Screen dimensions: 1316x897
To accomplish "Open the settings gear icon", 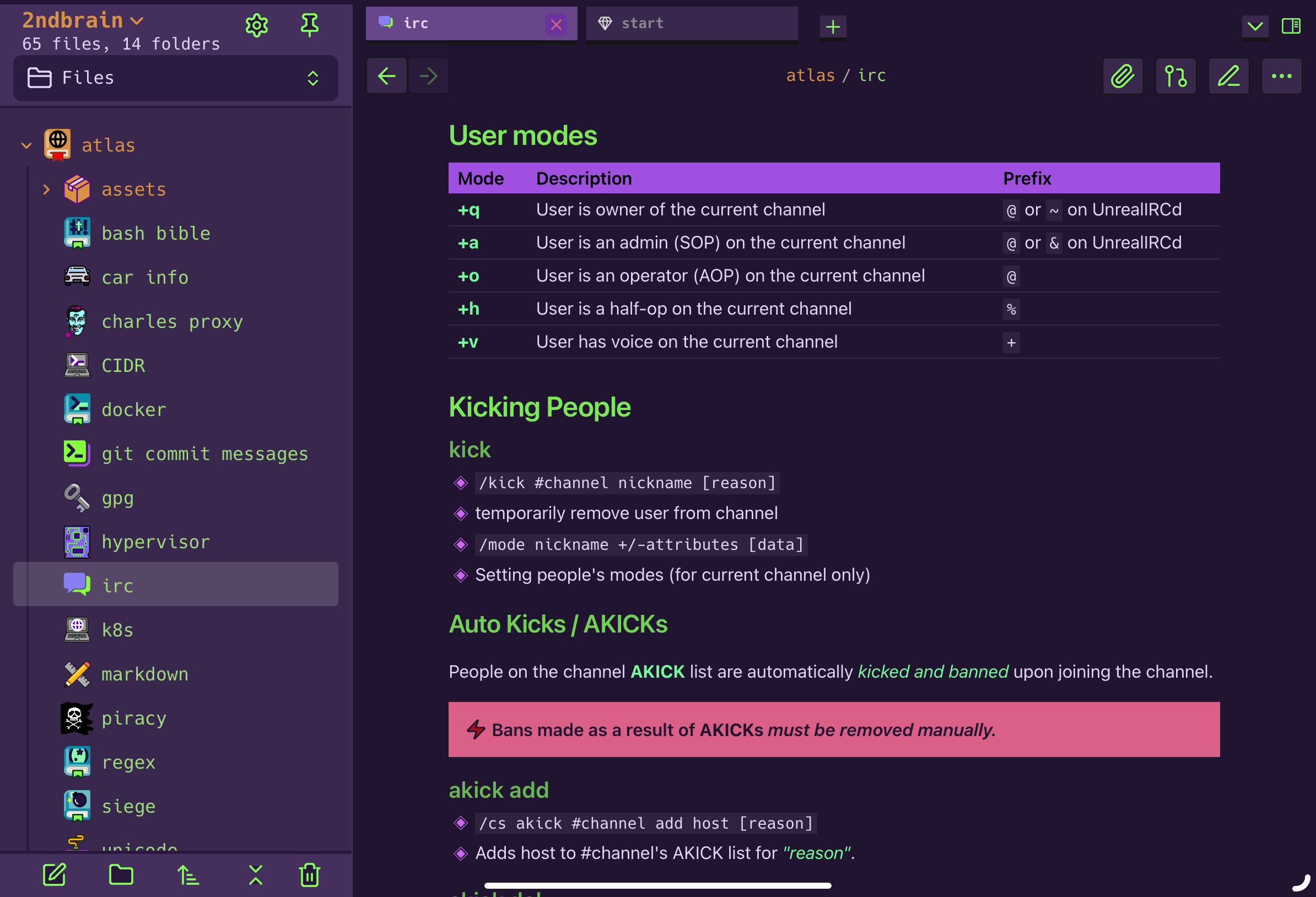I will tap(256, 25).
